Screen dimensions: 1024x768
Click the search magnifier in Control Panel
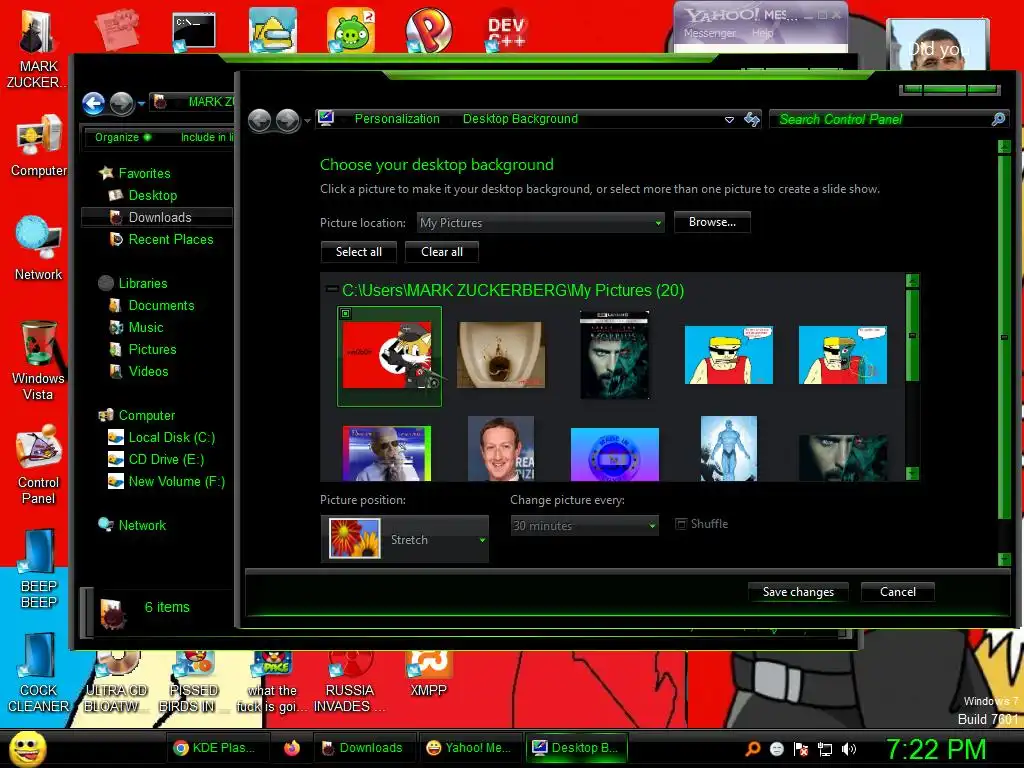tap(998, 119)
